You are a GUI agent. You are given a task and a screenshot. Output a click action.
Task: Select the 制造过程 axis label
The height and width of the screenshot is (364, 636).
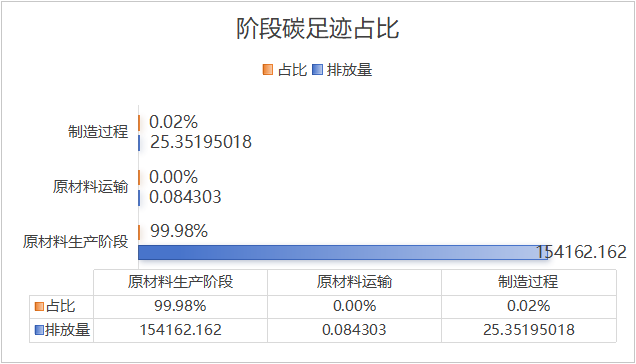(x=98, y=132)
